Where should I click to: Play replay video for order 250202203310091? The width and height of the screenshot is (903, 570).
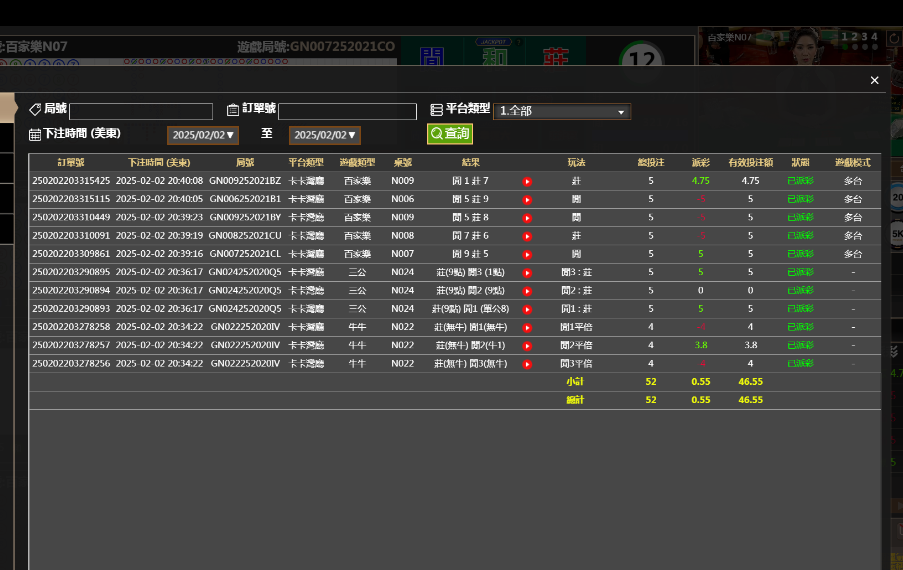[x=527, y=236]
